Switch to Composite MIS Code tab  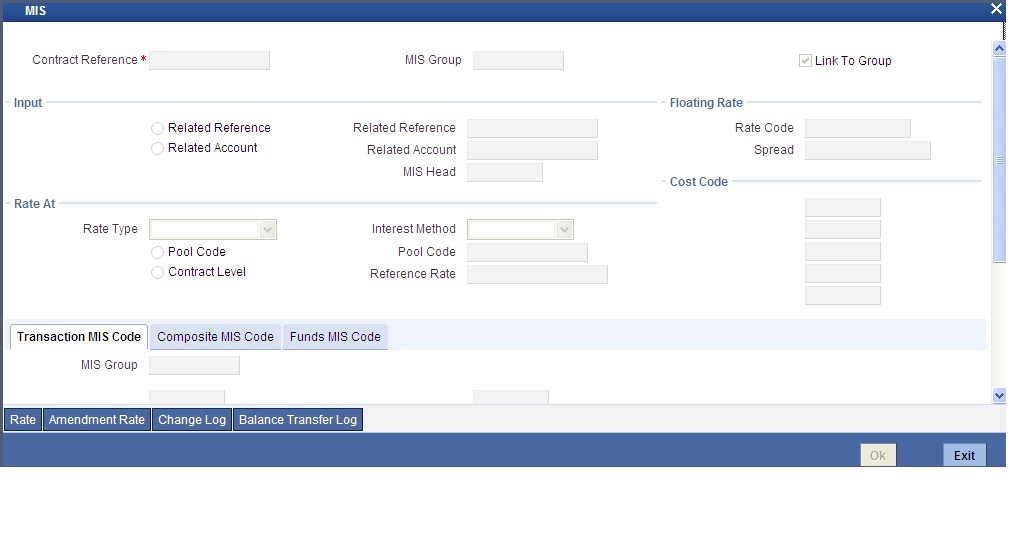(215, 337)
